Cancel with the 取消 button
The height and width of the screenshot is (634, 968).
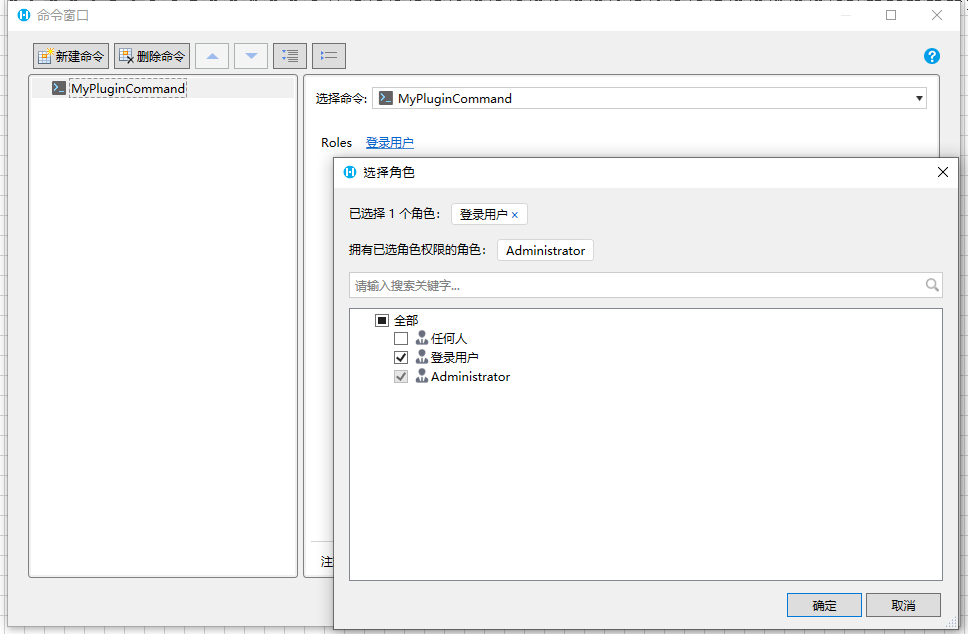[903, 606]
